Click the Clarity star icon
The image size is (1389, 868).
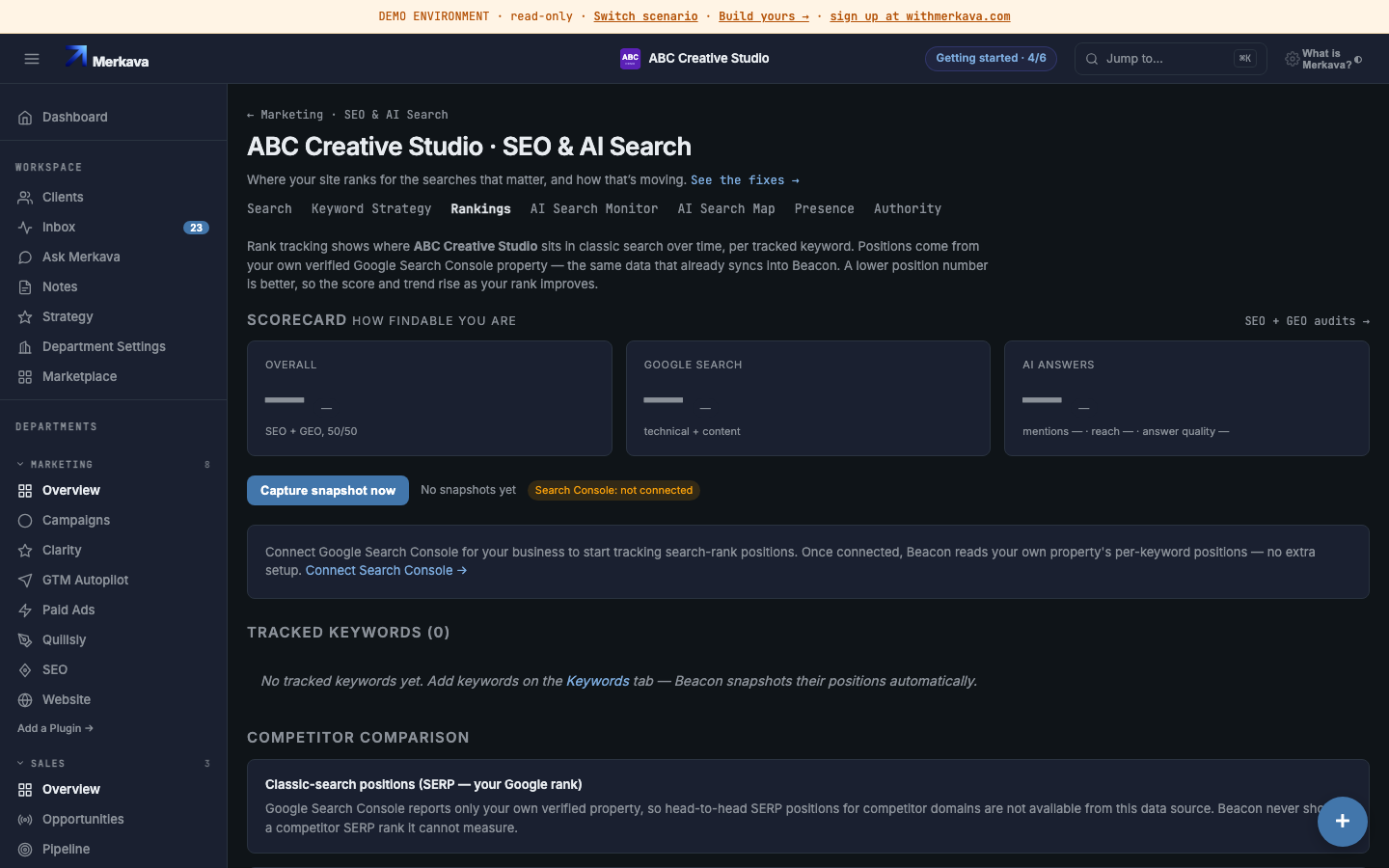(25, 551)
